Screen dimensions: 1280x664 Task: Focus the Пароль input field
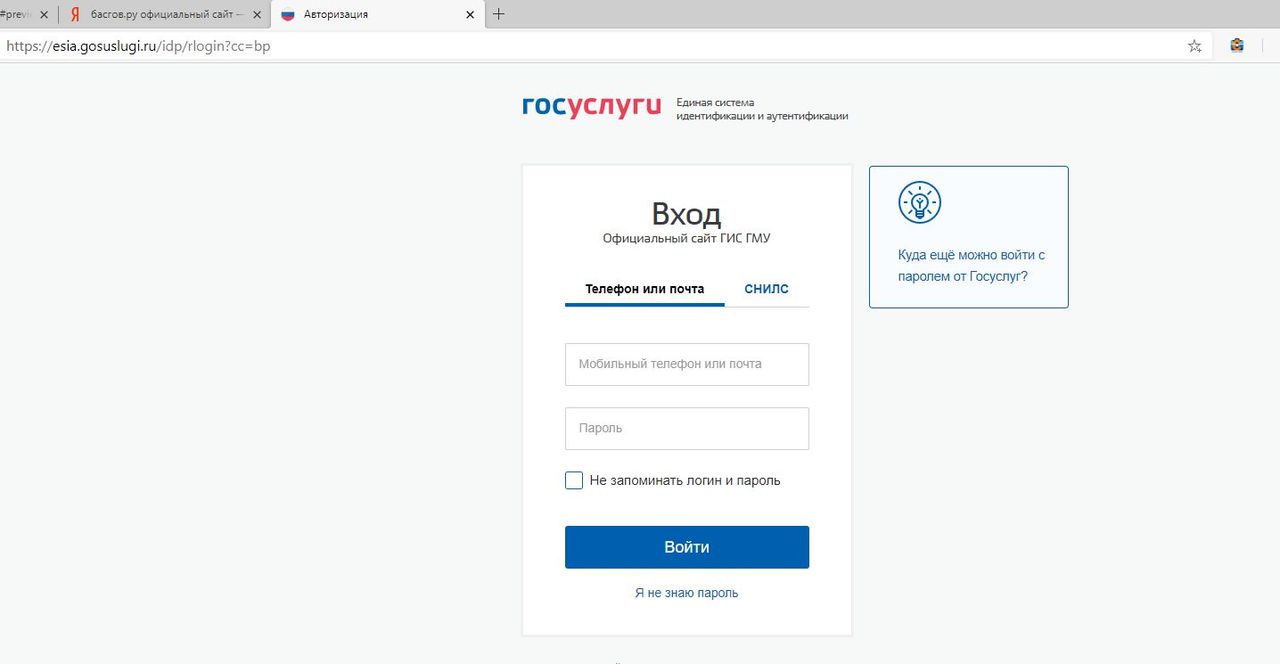coord(687,428)
